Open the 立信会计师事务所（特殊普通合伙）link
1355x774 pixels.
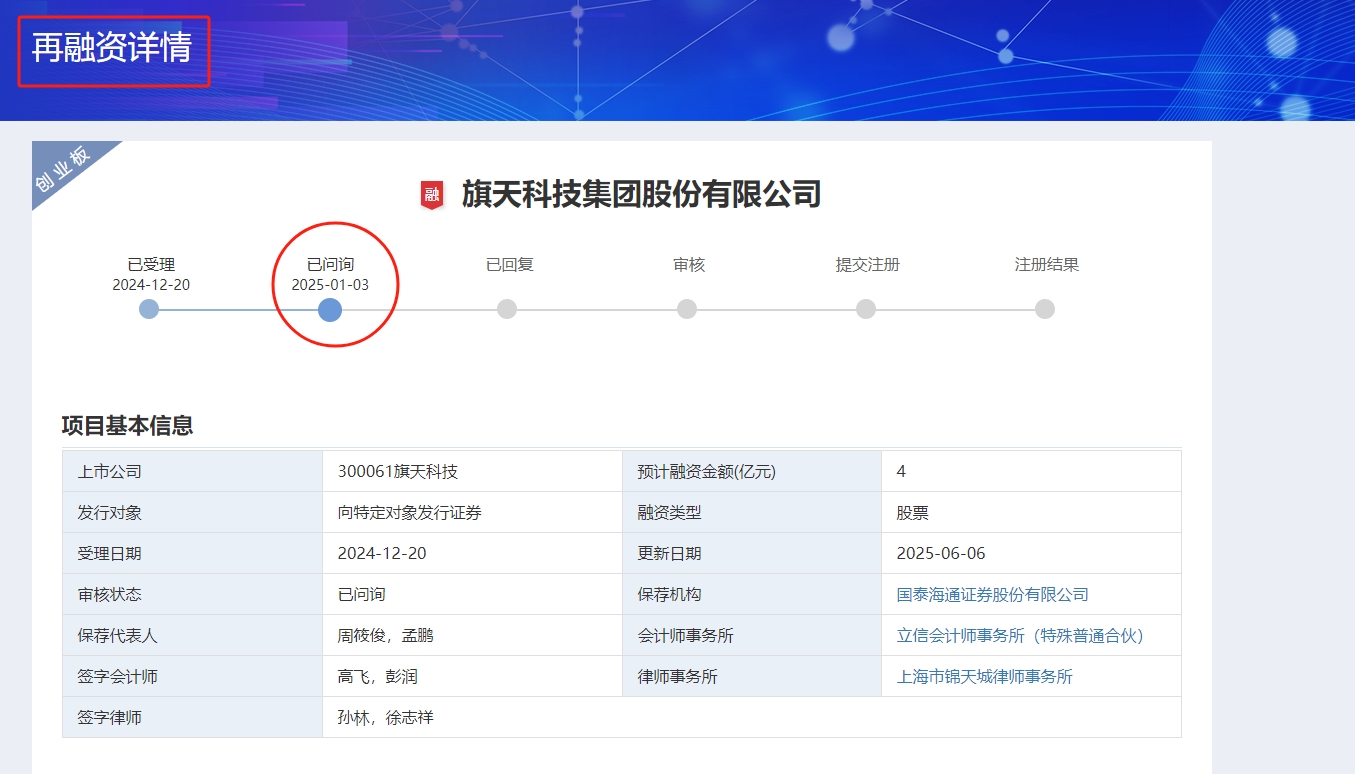tap(1020, 636)
